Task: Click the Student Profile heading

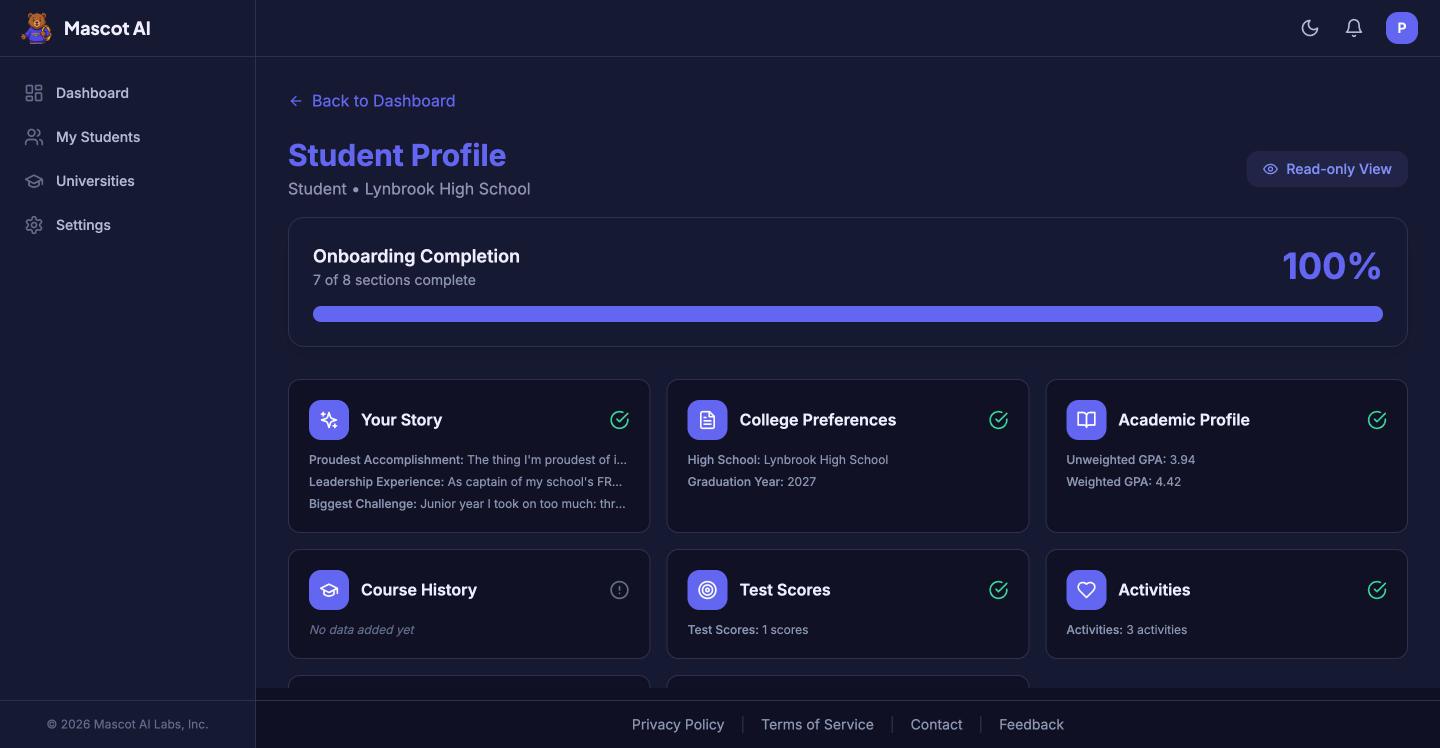Action: 397,155
